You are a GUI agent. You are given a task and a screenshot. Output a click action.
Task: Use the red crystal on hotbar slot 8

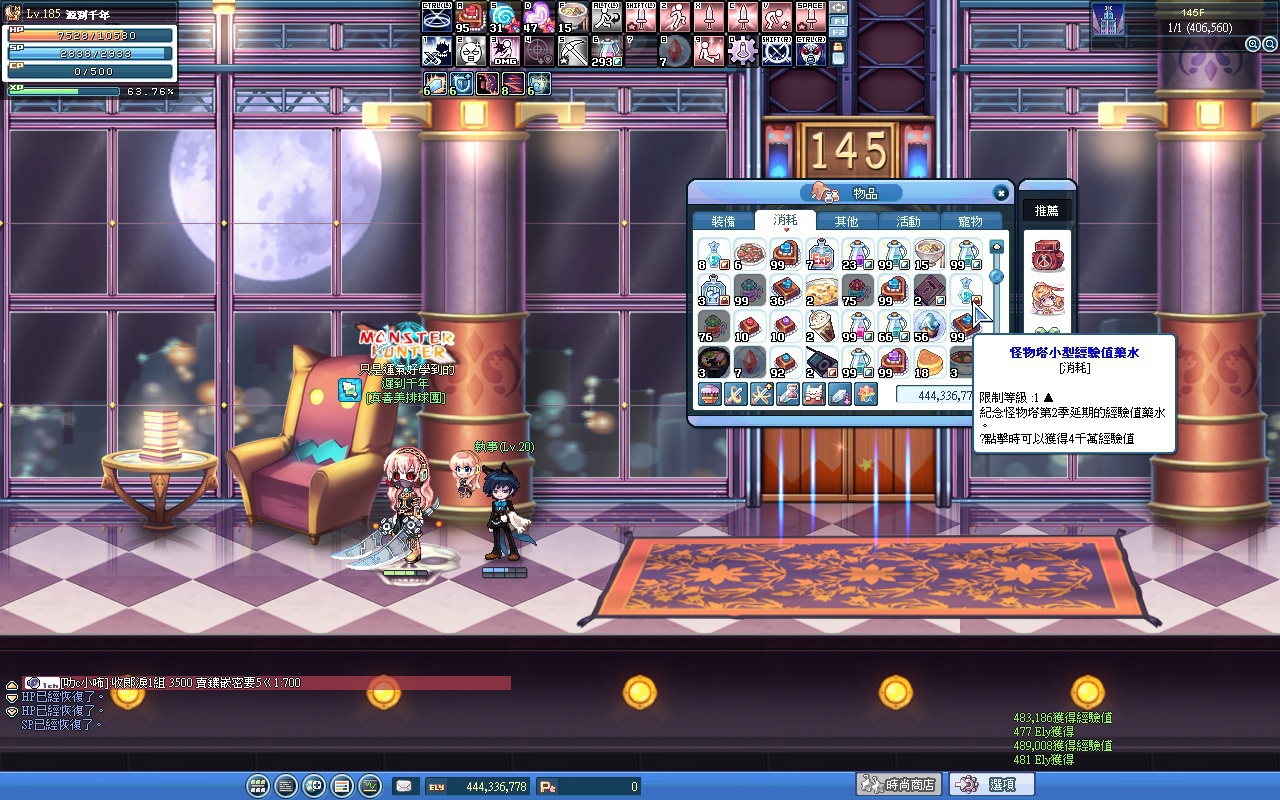[674, 51]
